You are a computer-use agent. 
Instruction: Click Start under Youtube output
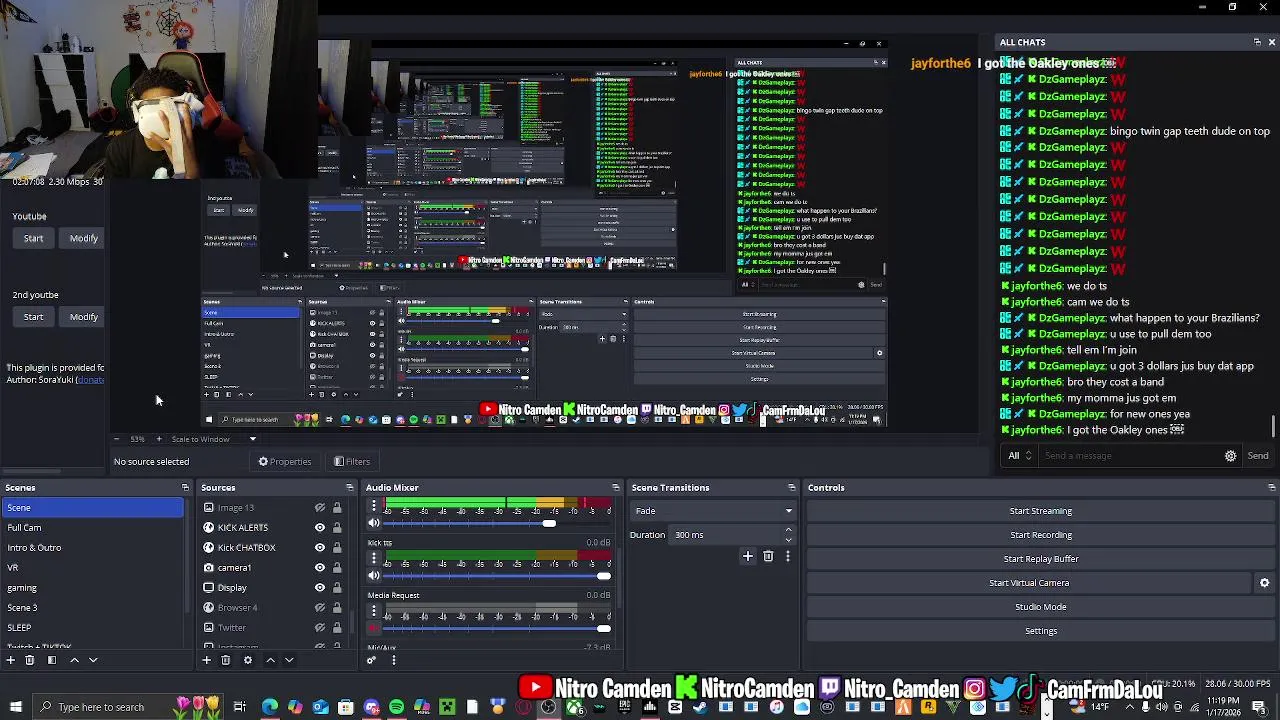pyautogui.click(x=33, y=239)
